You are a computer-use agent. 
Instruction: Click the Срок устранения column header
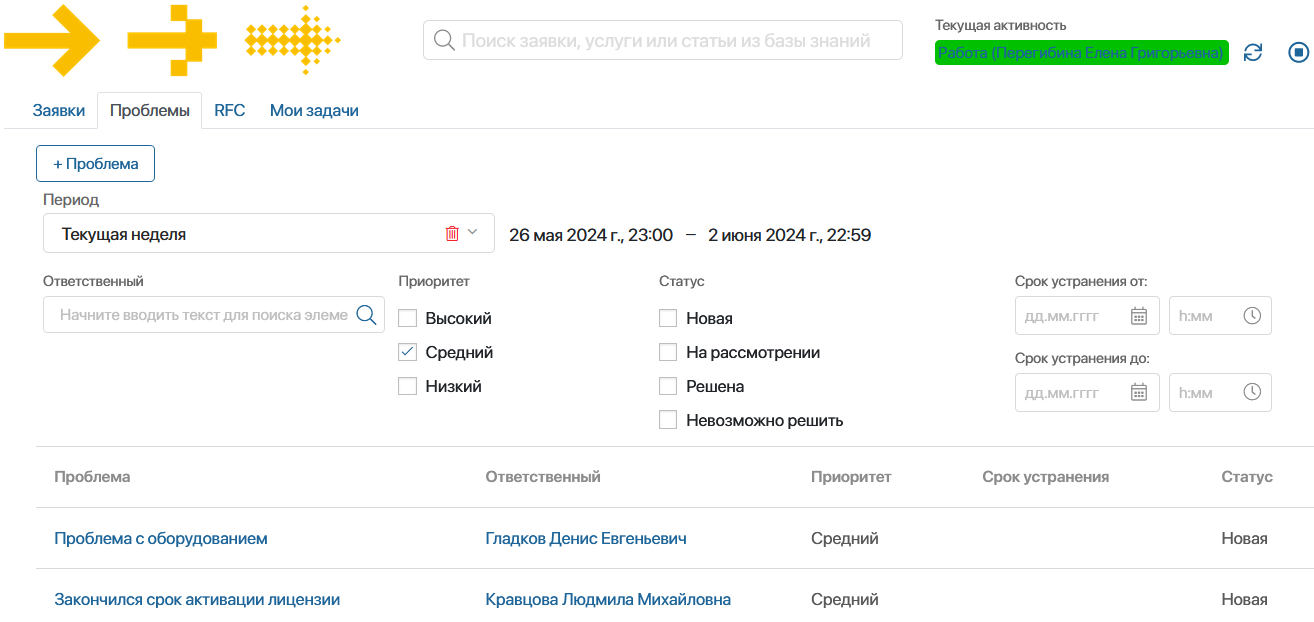tap(1046, 477)
